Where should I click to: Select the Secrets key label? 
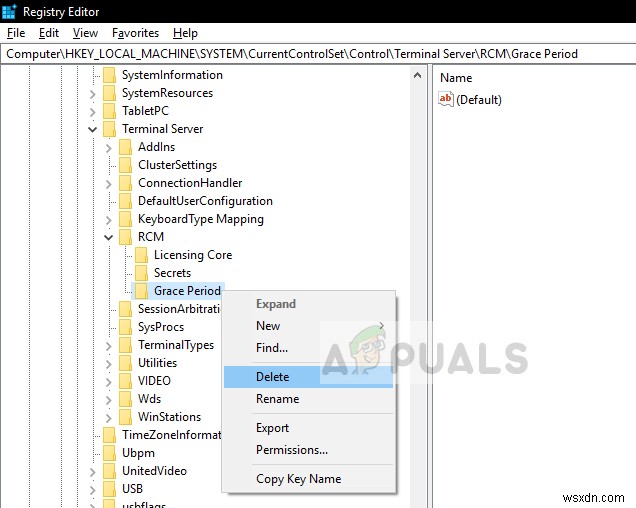(x=172, y=273)
